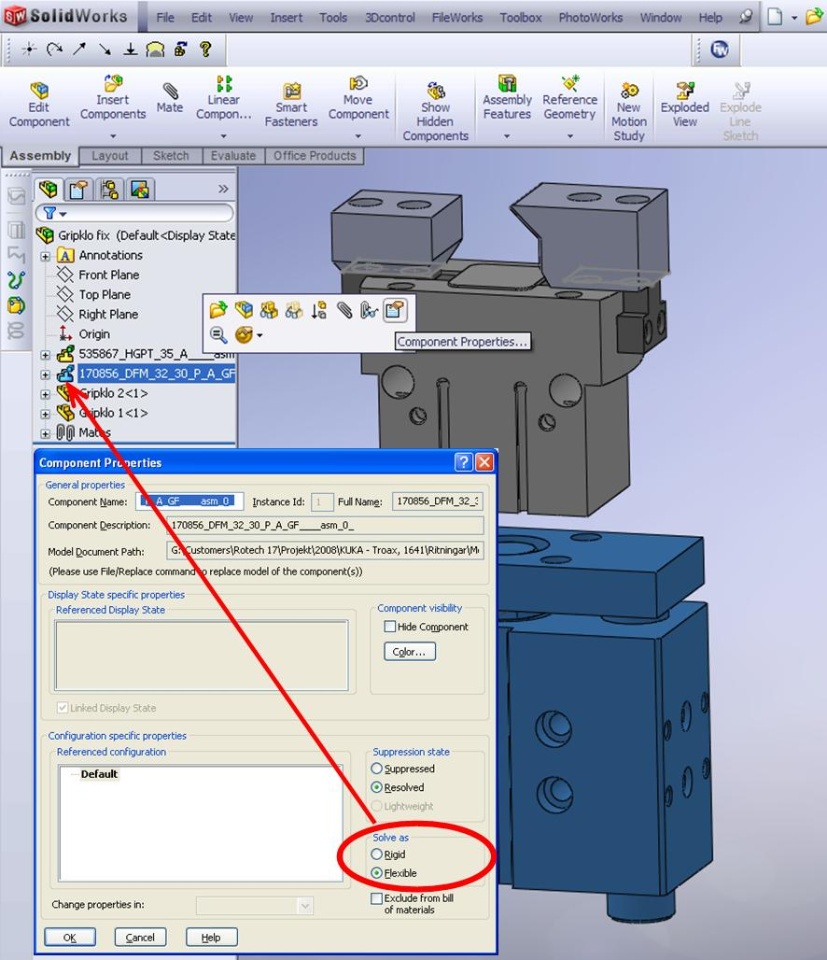Select the Mate tool
Viewport: 827px width, 960px height.
[170, 98]
